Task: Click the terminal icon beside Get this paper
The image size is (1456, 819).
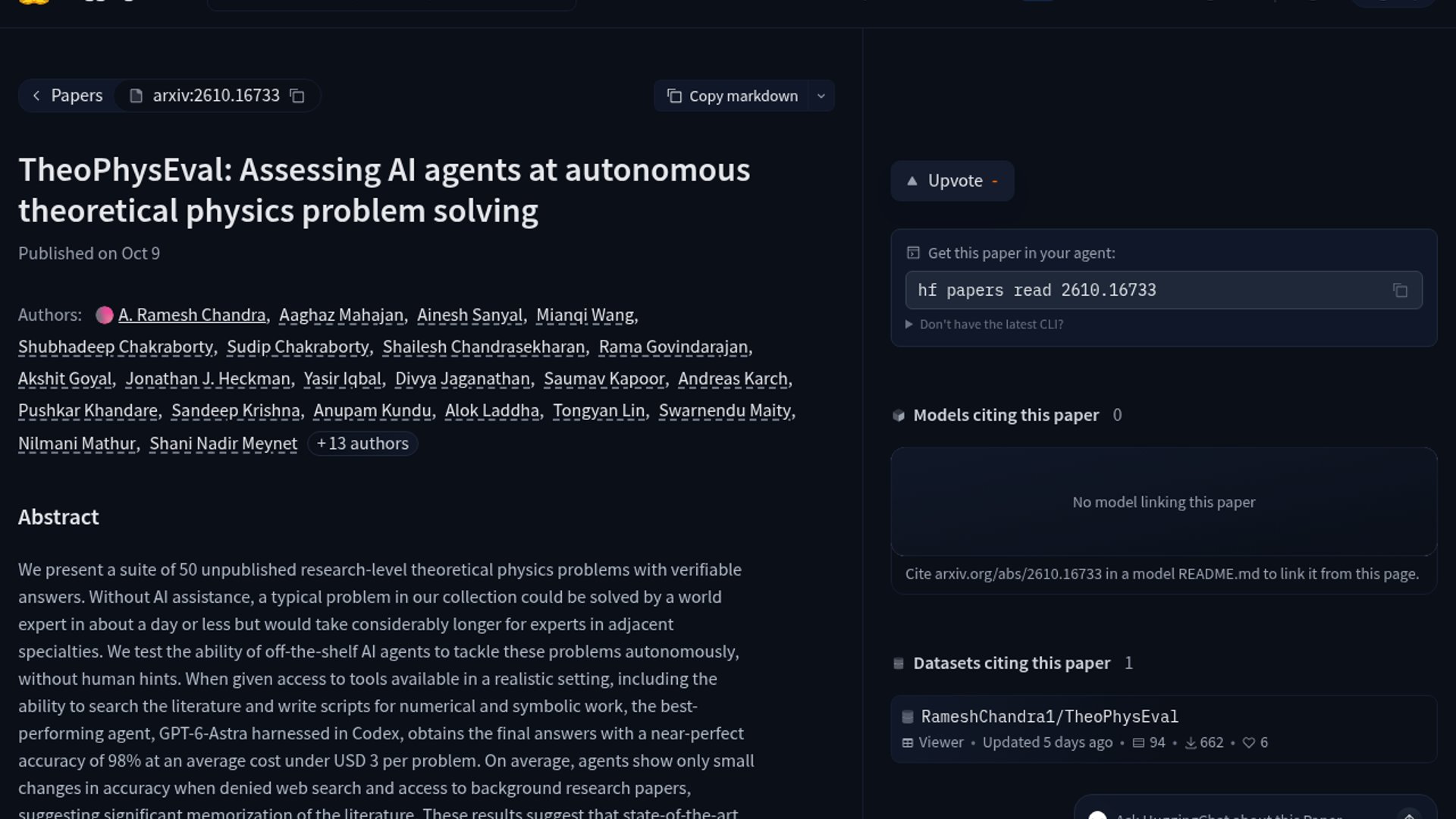Action: click(x=913, y=253)
